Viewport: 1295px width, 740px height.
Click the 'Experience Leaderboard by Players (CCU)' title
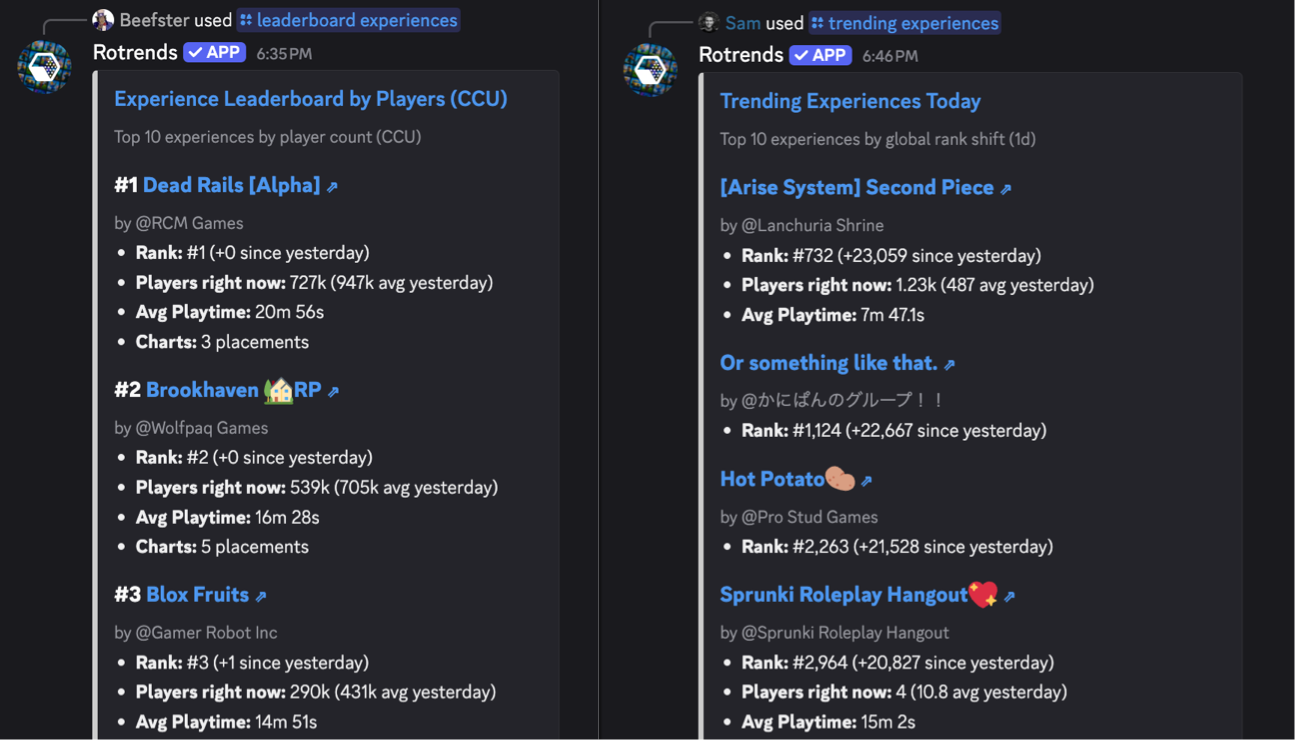pos(312,99)
